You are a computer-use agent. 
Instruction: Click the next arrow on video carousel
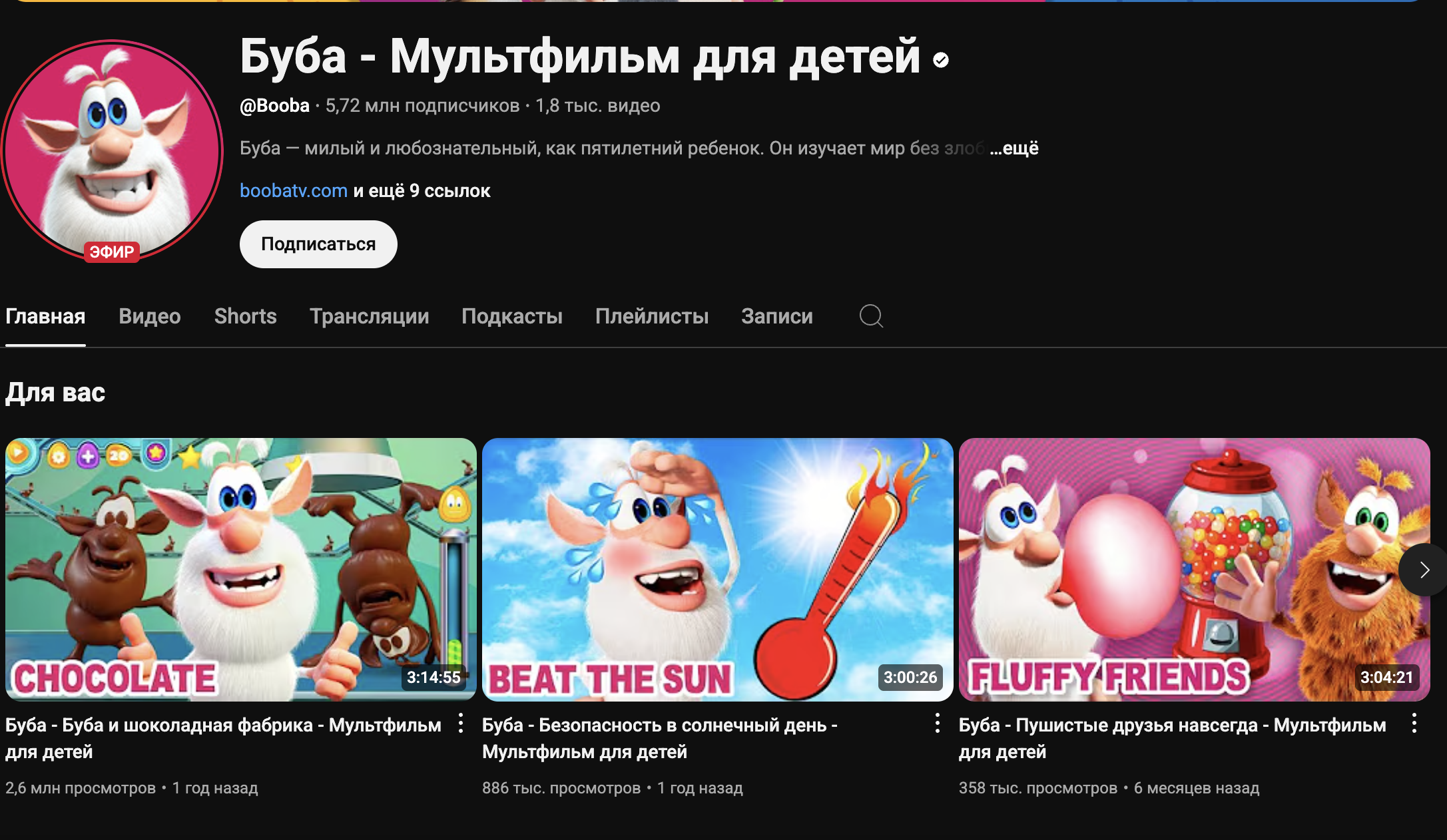point(1424,570)
